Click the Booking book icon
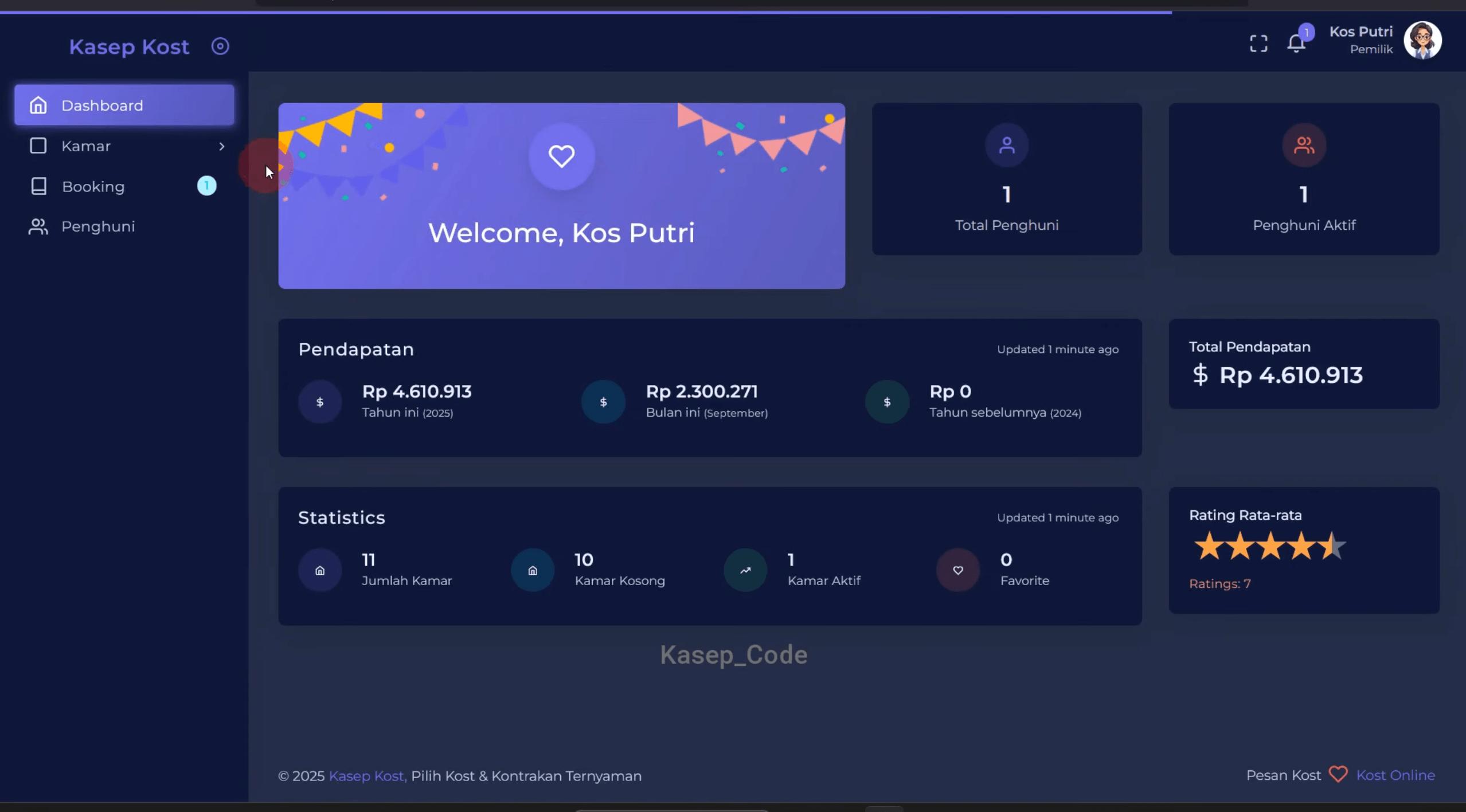 point(38,186)
